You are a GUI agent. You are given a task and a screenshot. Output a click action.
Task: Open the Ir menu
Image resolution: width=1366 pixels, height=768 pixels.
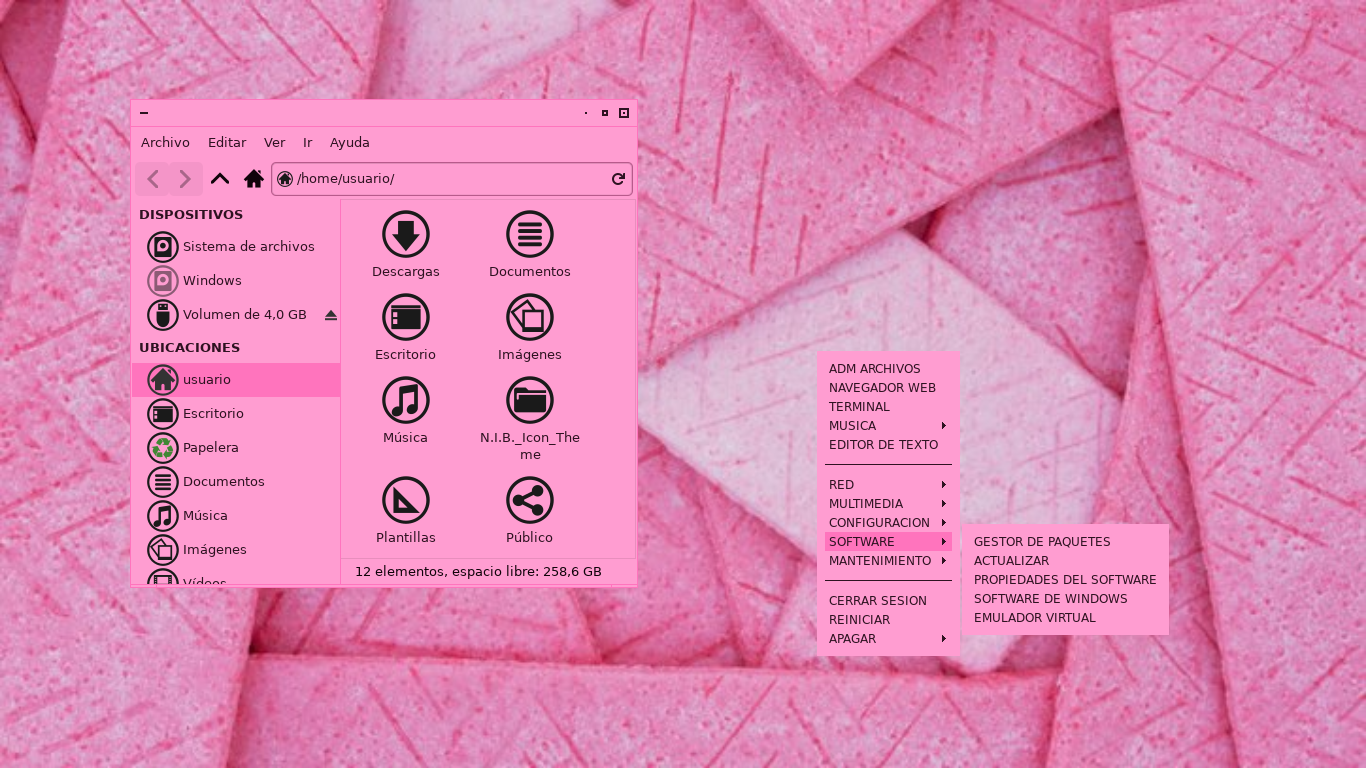coord(307,143)
